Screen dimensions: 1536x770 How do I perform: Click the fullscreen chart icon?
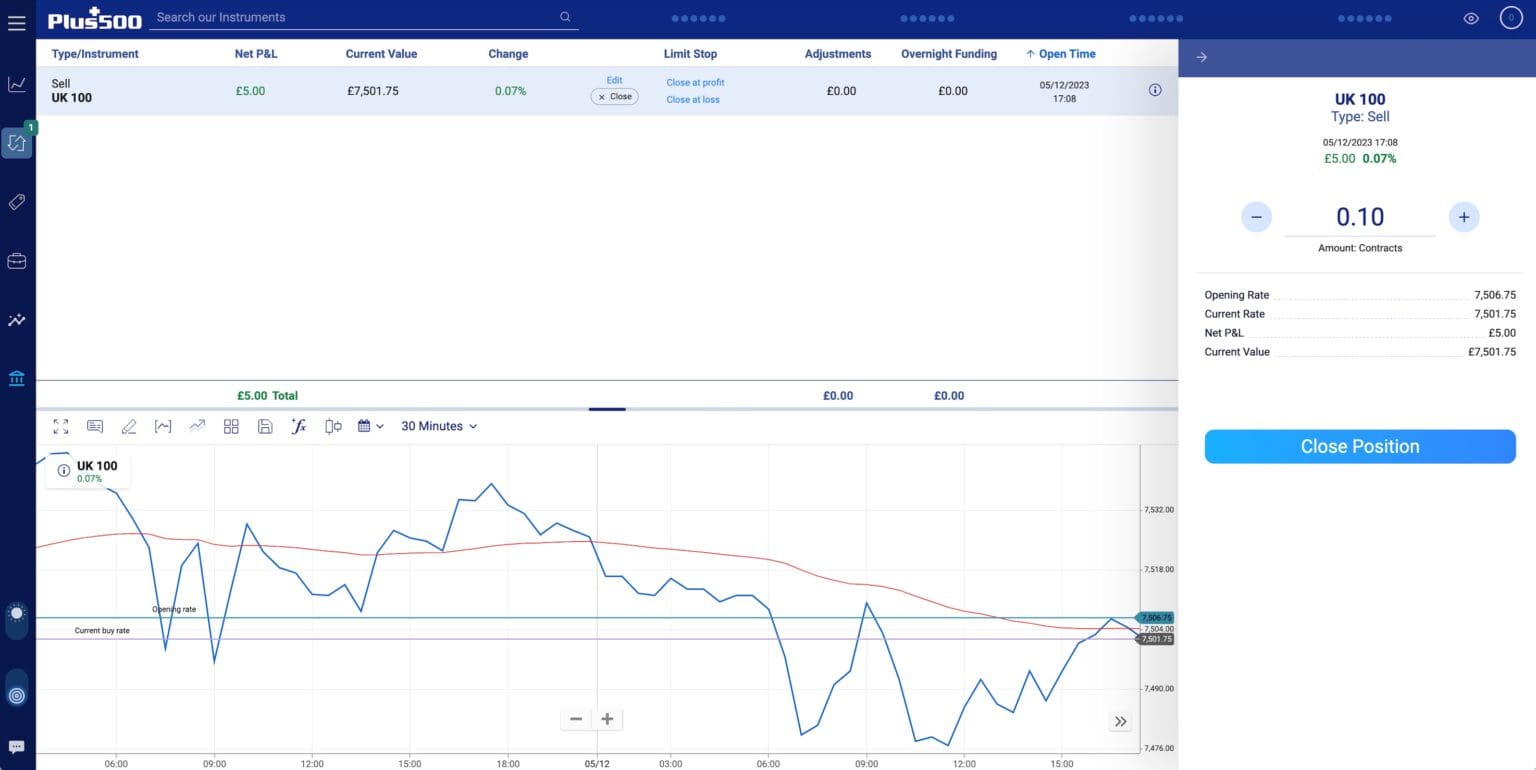(x=61, y=426)
